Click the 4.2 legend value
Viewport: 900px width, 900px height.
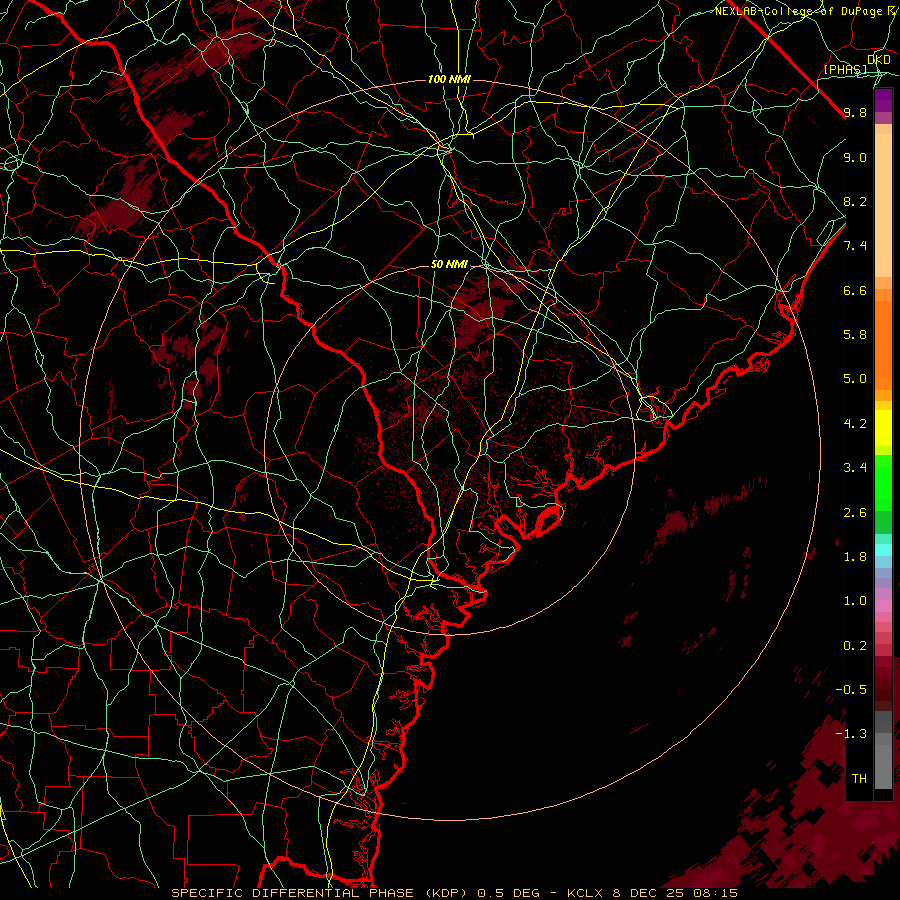click(855, 424)
